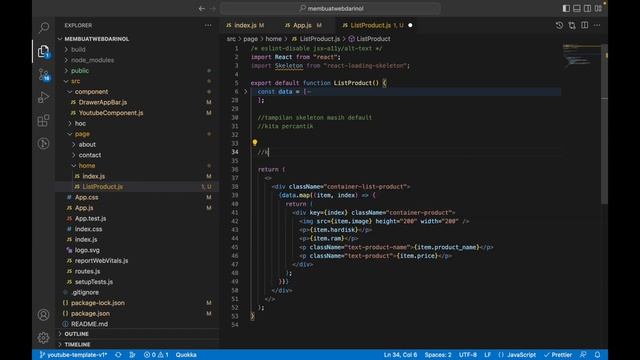Switch to the App.js editor tab
This screenshot has height=360, width=640.
click(x=302, y=25)
